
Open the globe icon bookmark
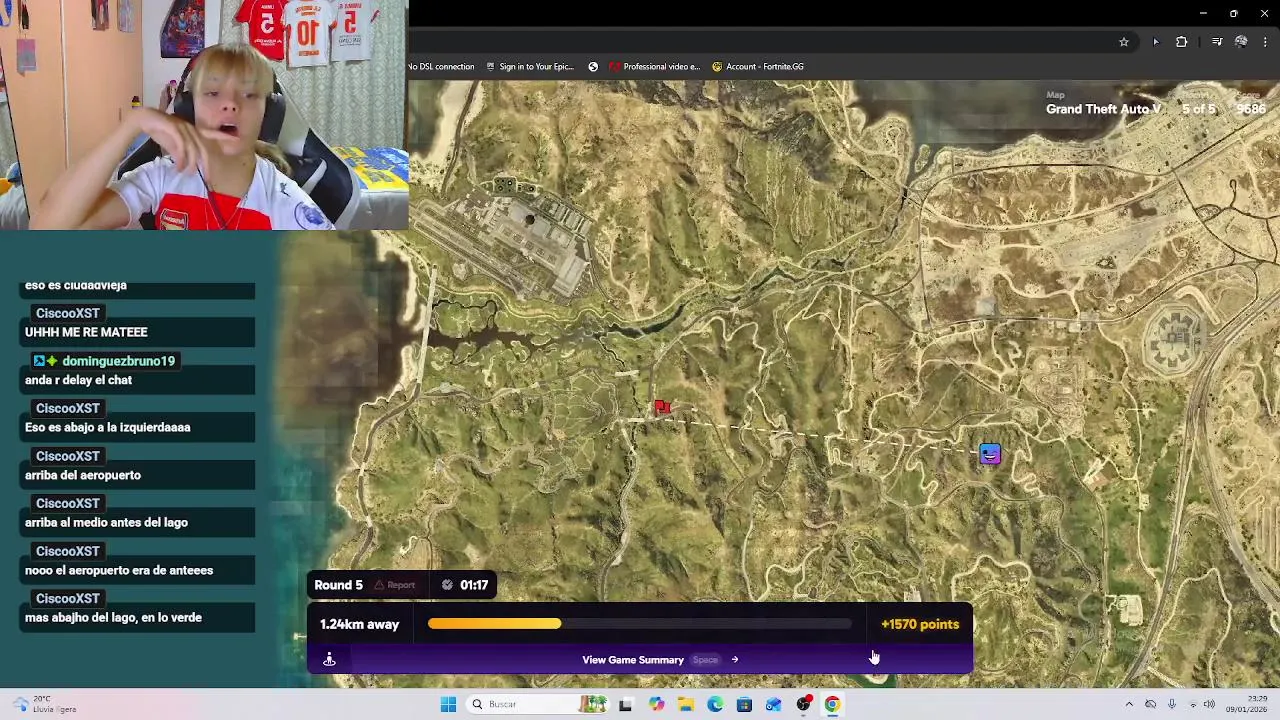tap(593, 67)
